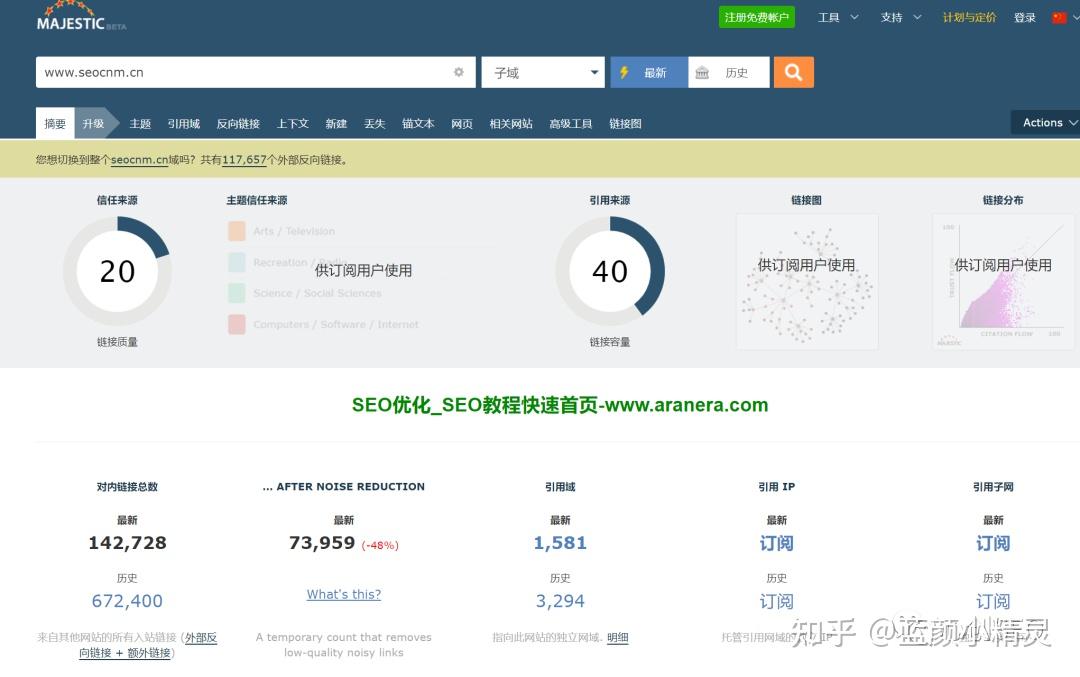Open search settings gear icon
This screenshot has height=677, width=1080.
(x=459, y=72)
